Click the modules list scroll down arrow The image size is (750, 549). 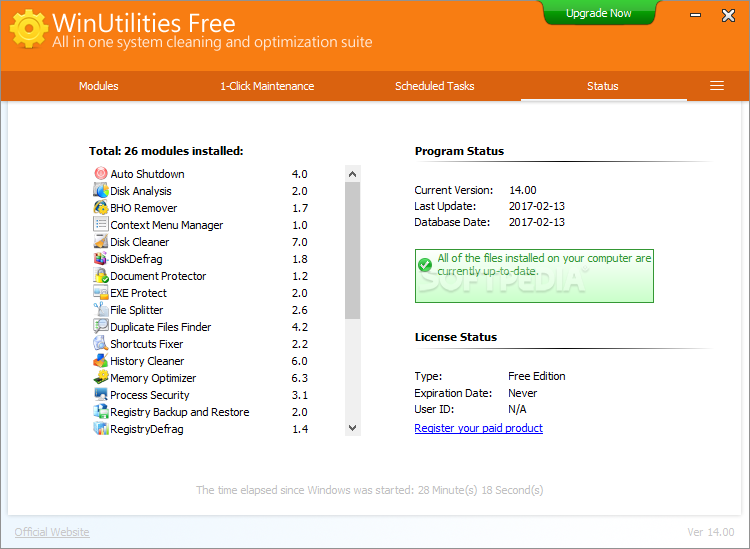(x=353, y=428)
